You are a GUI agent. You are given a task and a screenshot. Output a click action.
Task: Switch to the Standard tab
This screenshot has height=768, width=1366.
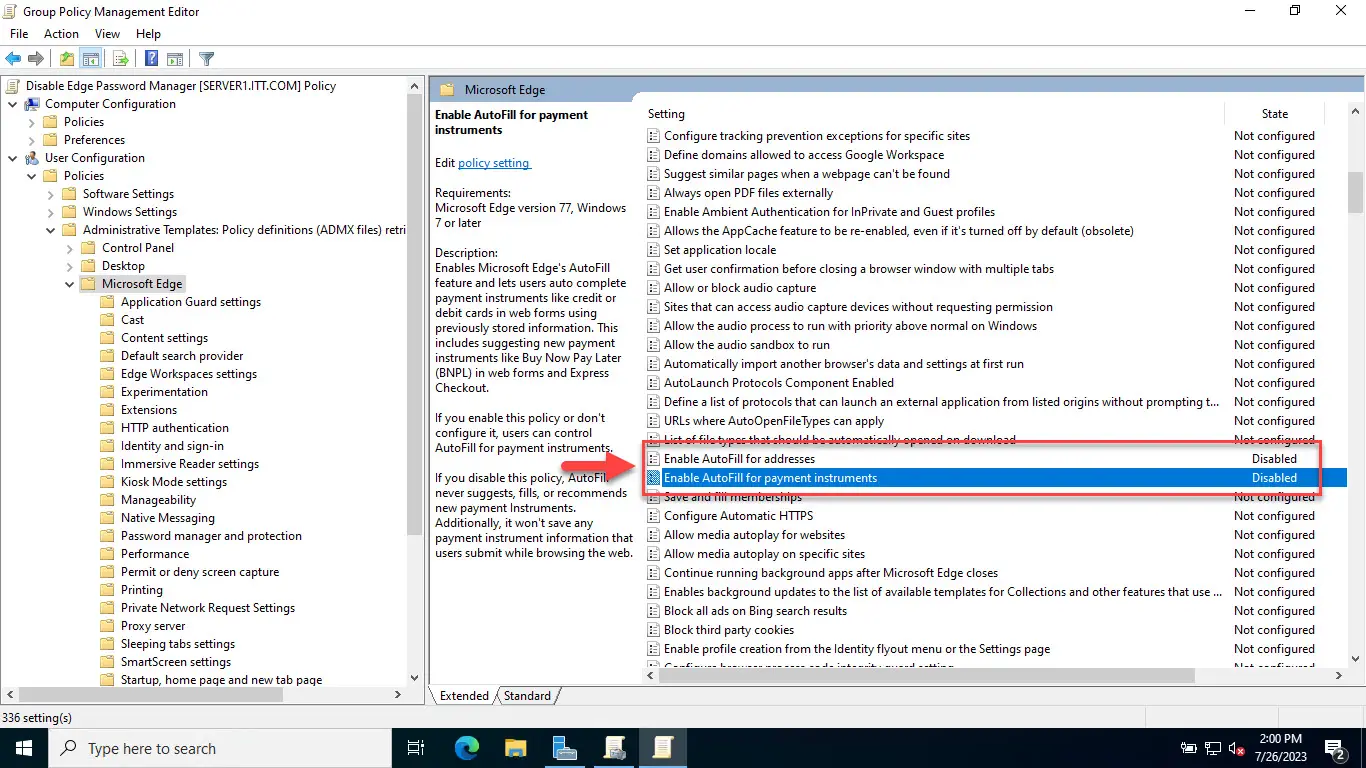point(527,696)
